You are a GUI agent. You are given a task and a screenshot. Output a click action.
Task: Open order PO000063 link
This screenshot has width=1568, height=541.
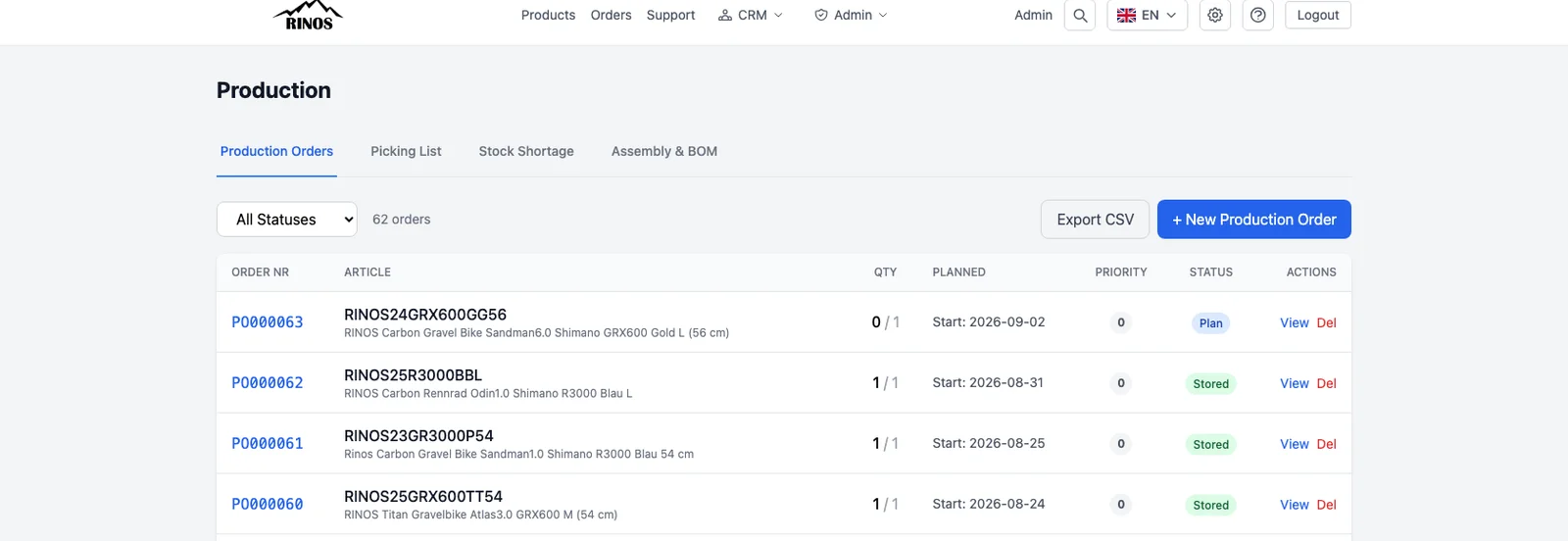point(268,322)
